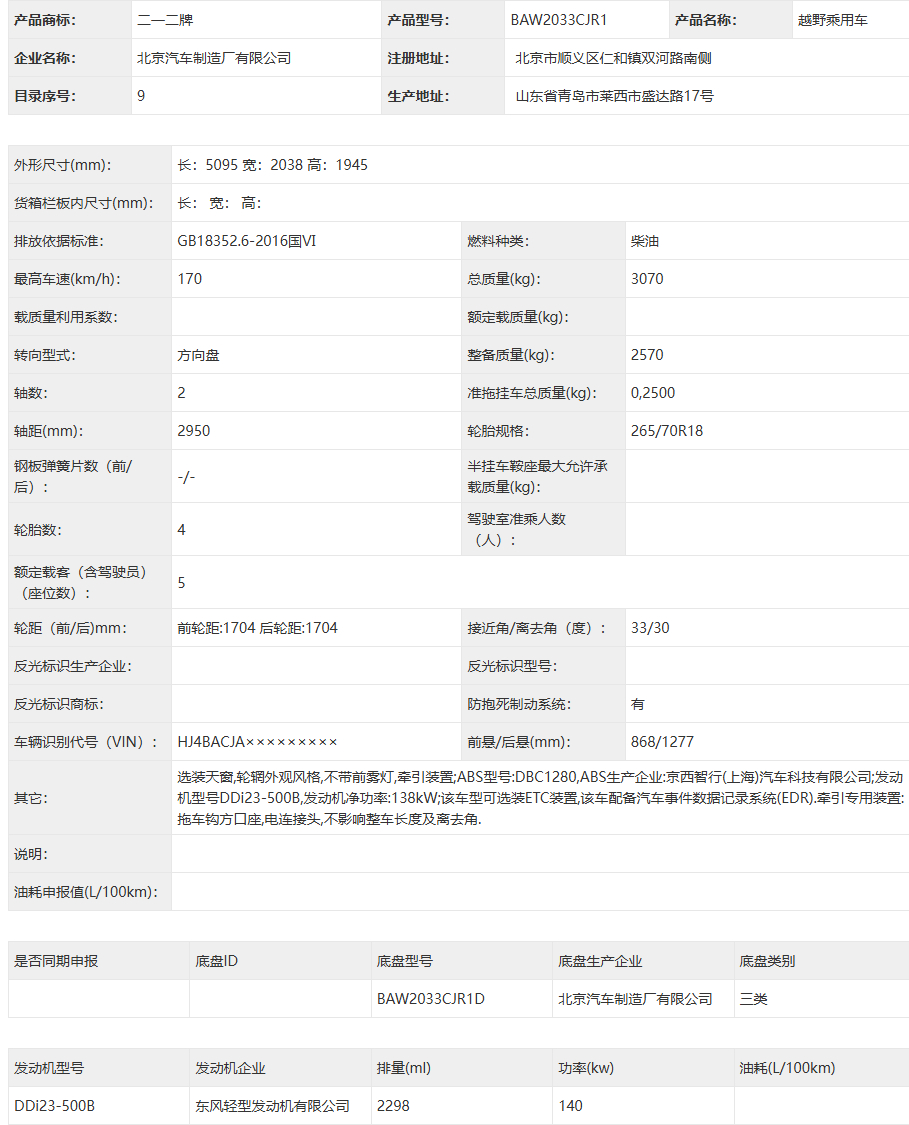Viewport: 909px width, 1125px height.
Task: Click engine maker 东风轻型发动机有限公司
Action: click(273, 1106)
